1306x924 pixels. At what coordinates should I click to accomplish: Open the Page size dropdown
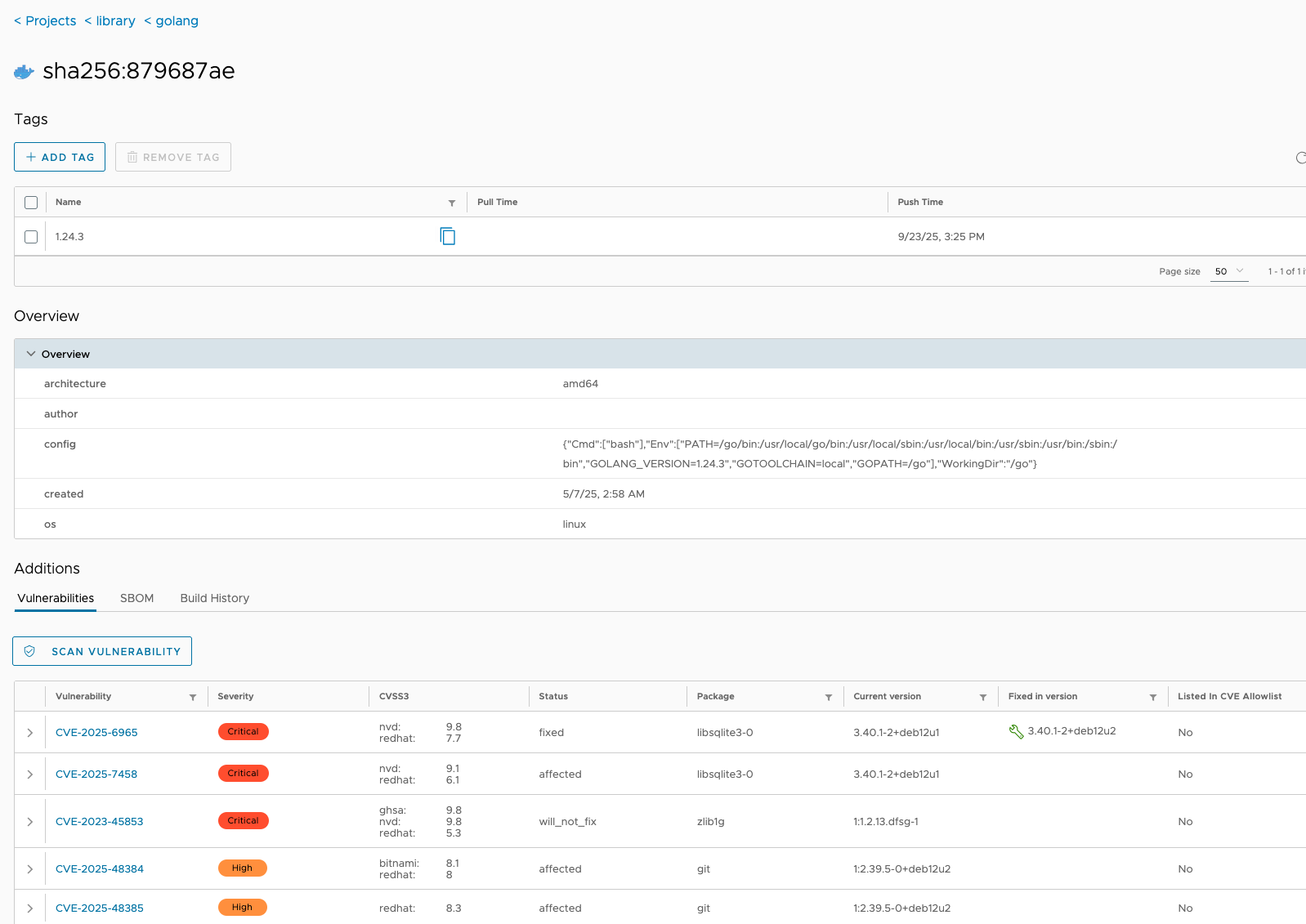[1228, 271]
